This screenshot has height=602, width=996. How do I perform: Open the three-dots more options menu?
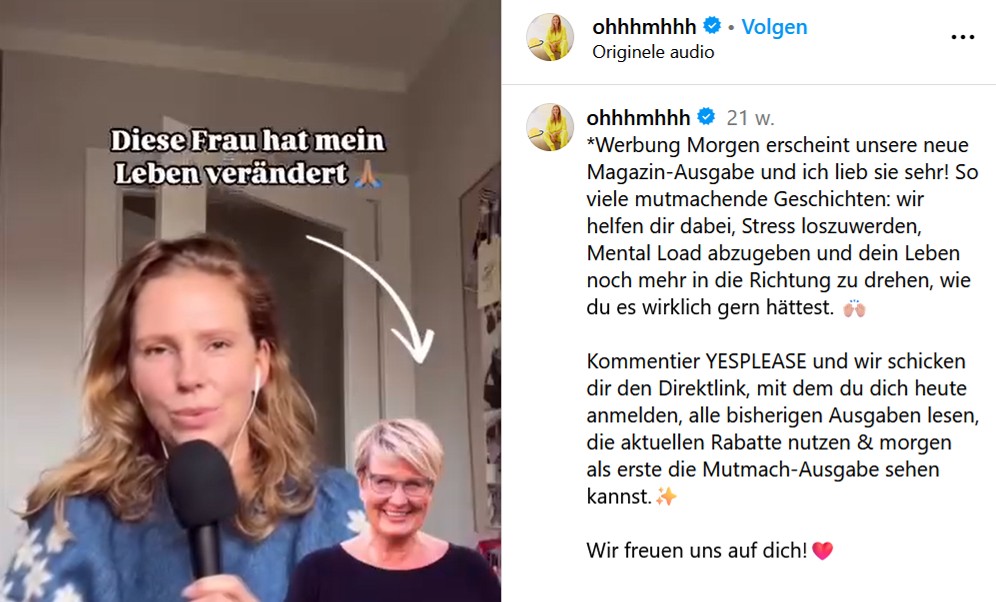(x=962, y=37)
